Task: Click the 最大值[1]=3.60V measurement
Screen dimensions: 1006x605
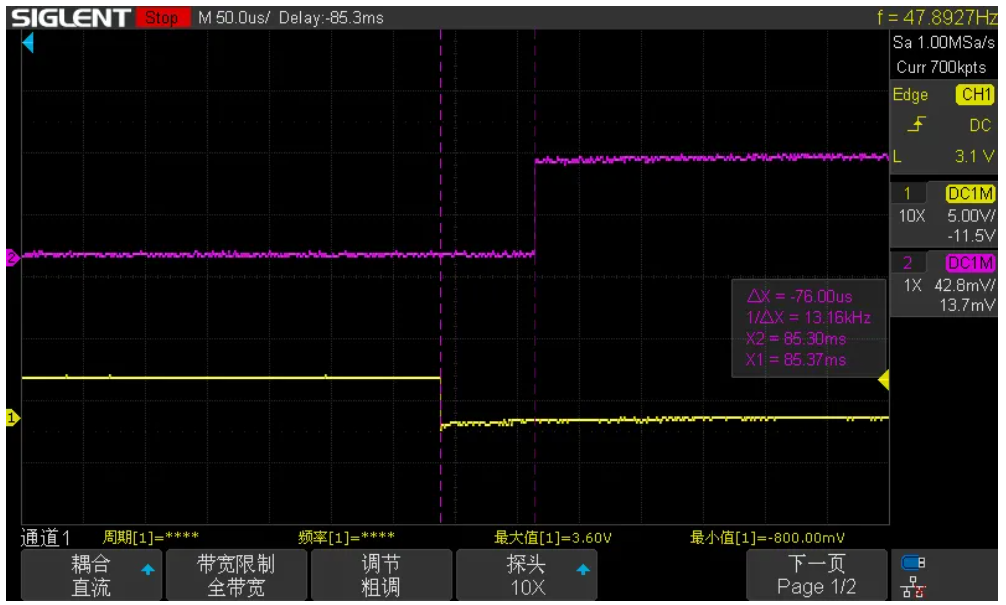Action: [x=553, y=537]
